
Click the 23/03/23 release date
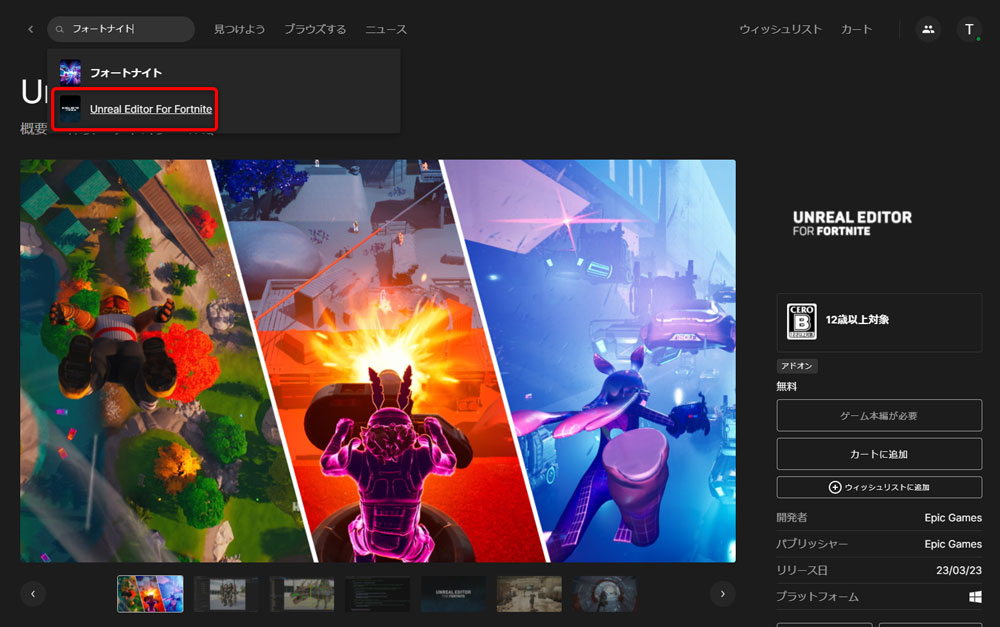(x=959, y=570)
